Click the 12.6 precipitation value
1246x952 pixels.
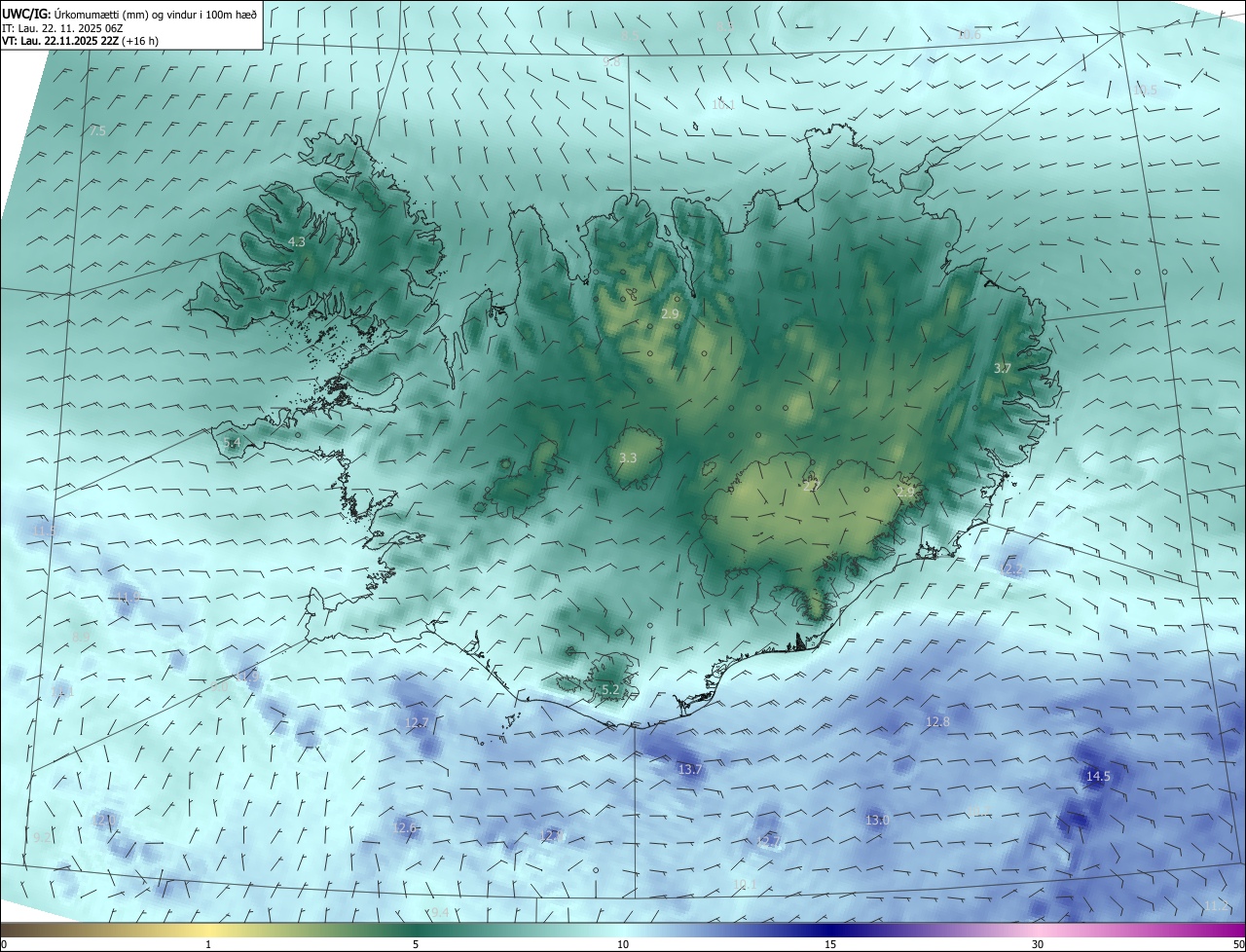coord(405,827)
